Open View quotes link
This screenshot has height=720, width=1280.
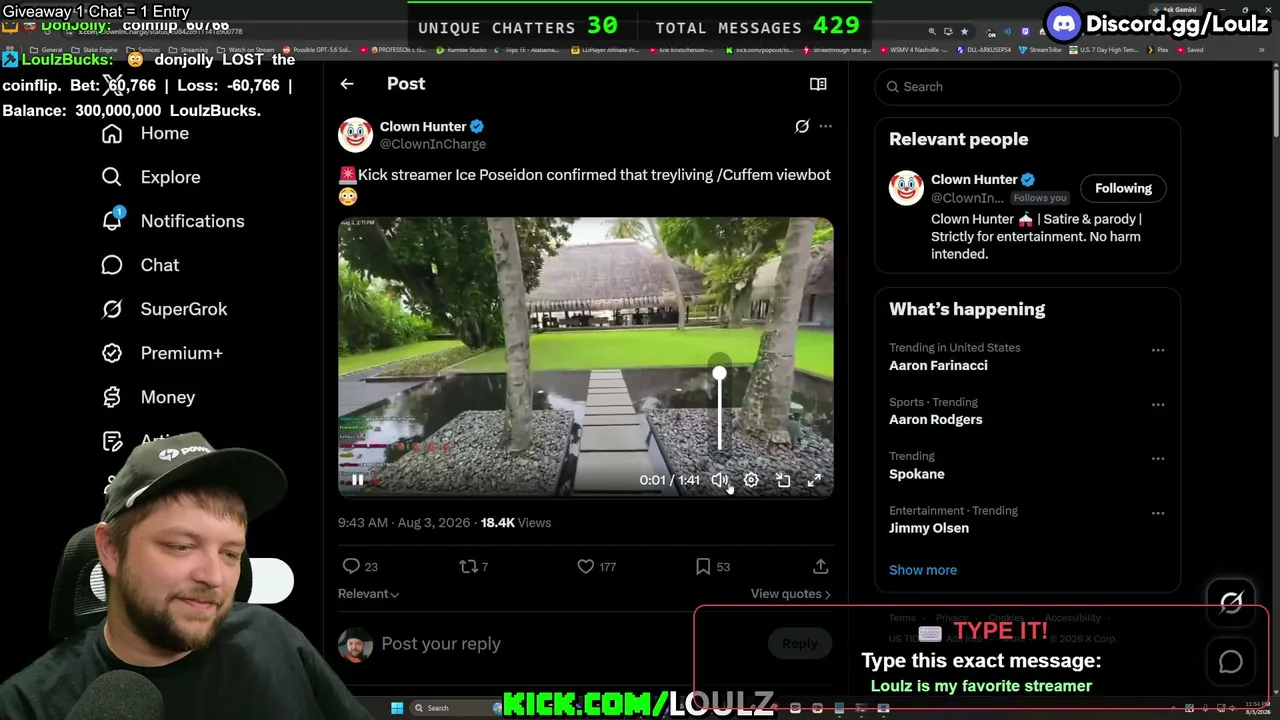[790, 594]
